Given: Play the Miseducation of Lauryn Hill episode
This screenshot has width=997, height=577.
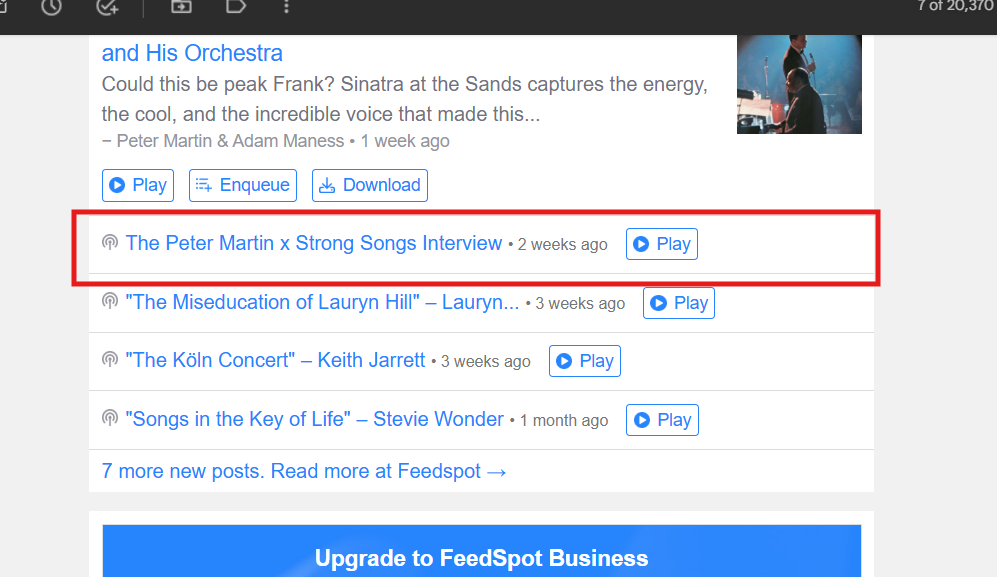Looking at the screenshot, I should tap(679, 303).
